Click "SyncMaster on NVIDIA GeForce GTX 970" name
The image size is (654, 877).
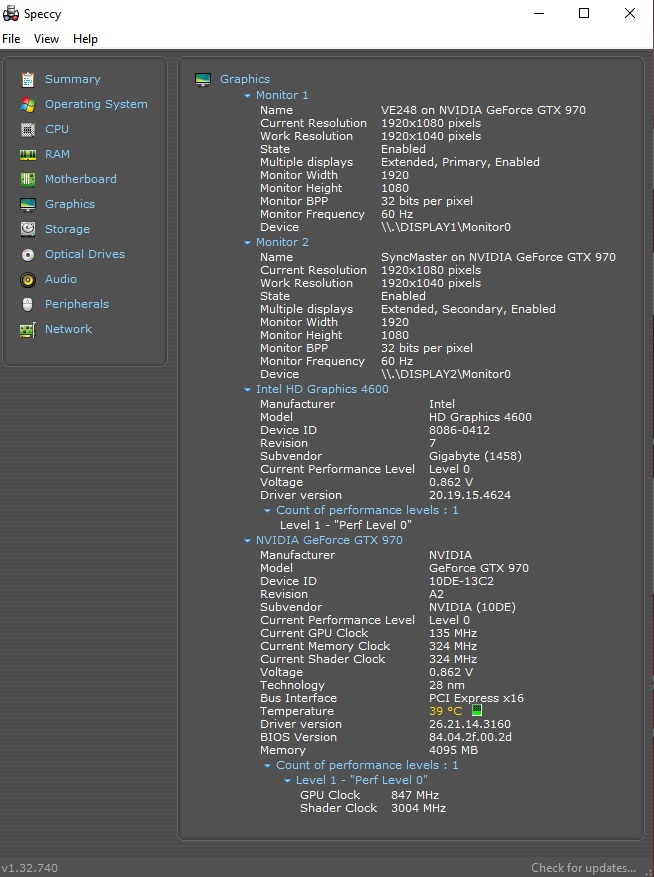point(498,257)
